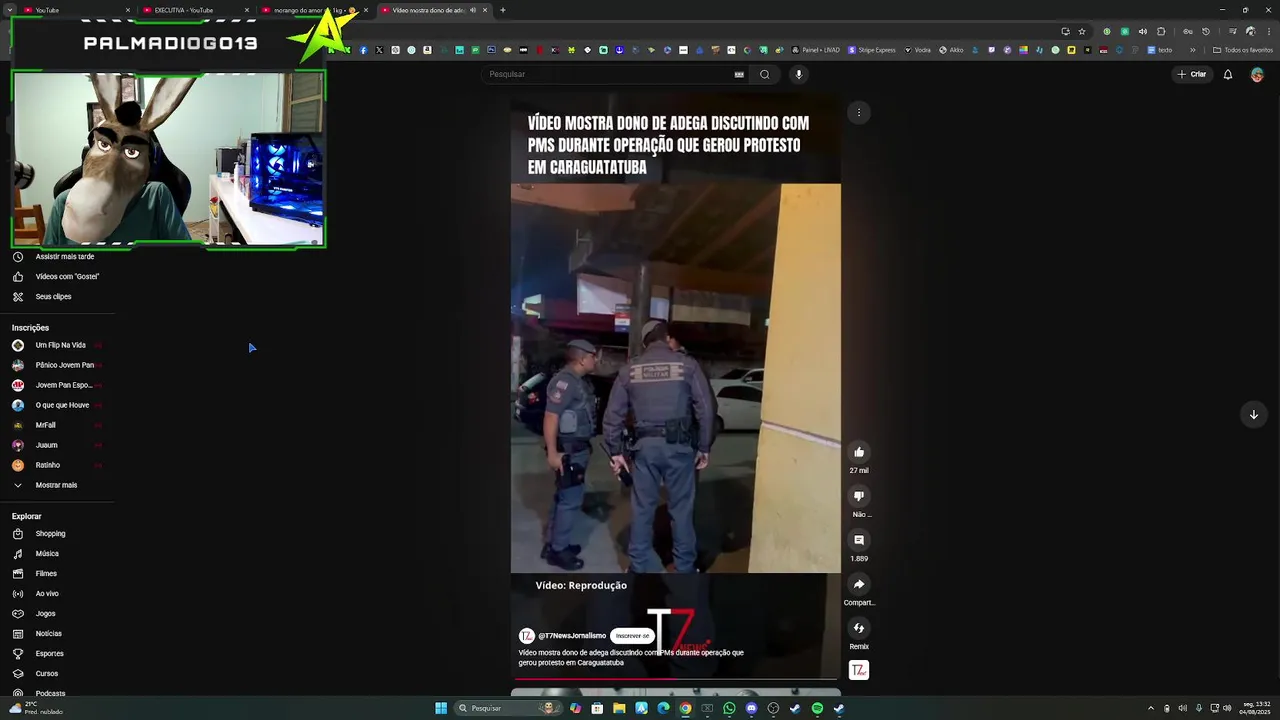Open the account avatar menu
Viewport: 1280px width, 720px height.
click(1257, 74)
